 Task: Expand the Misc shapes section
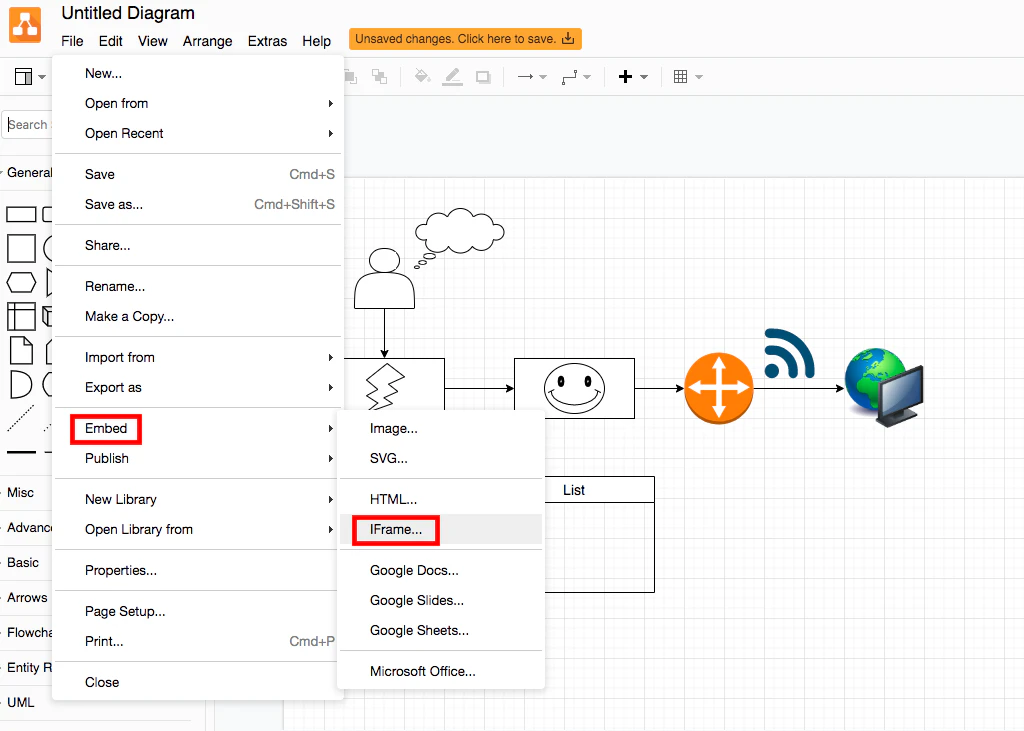coord(20,493)
